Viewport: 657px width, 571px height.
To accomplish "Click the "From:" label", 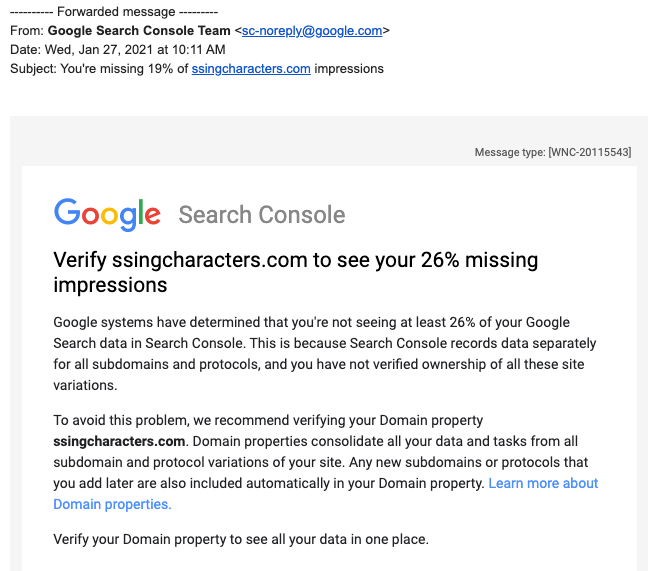I will (x=27, y=31).
